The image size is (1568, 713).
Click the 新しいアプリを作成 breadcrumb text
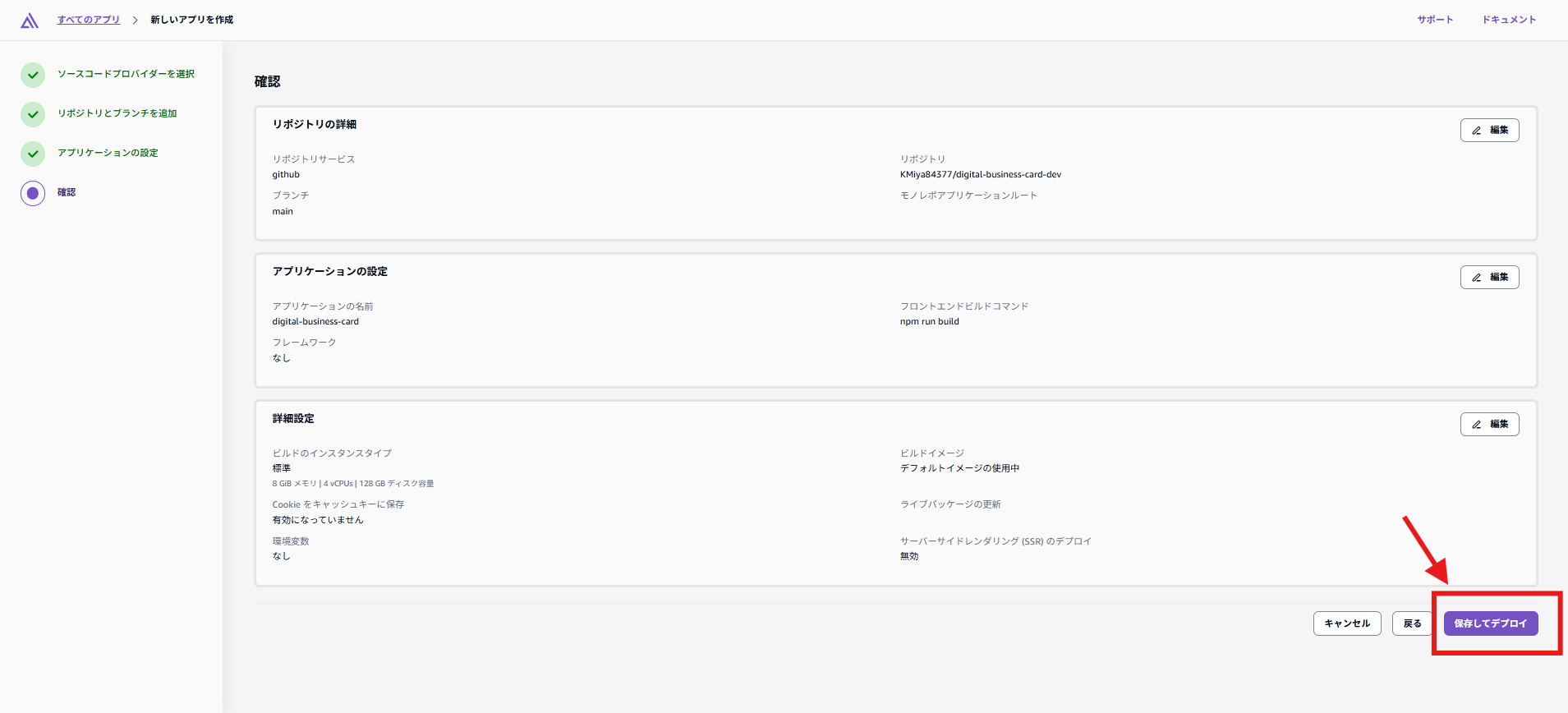[191, 20]
